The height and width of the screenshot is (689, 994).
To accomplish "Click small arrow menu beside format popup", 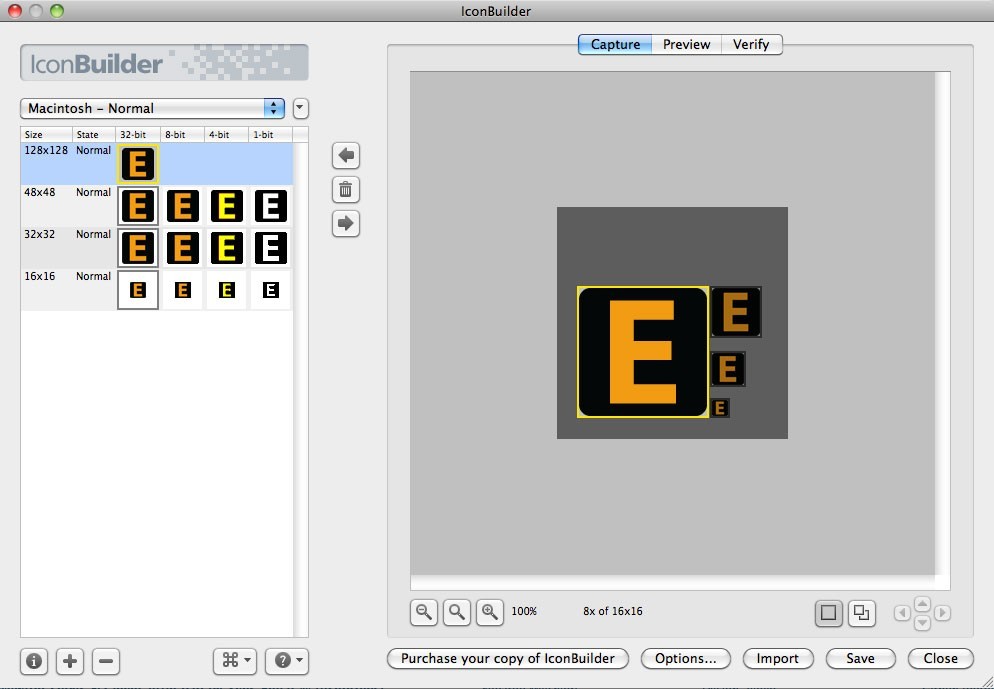I will point(300,108).
